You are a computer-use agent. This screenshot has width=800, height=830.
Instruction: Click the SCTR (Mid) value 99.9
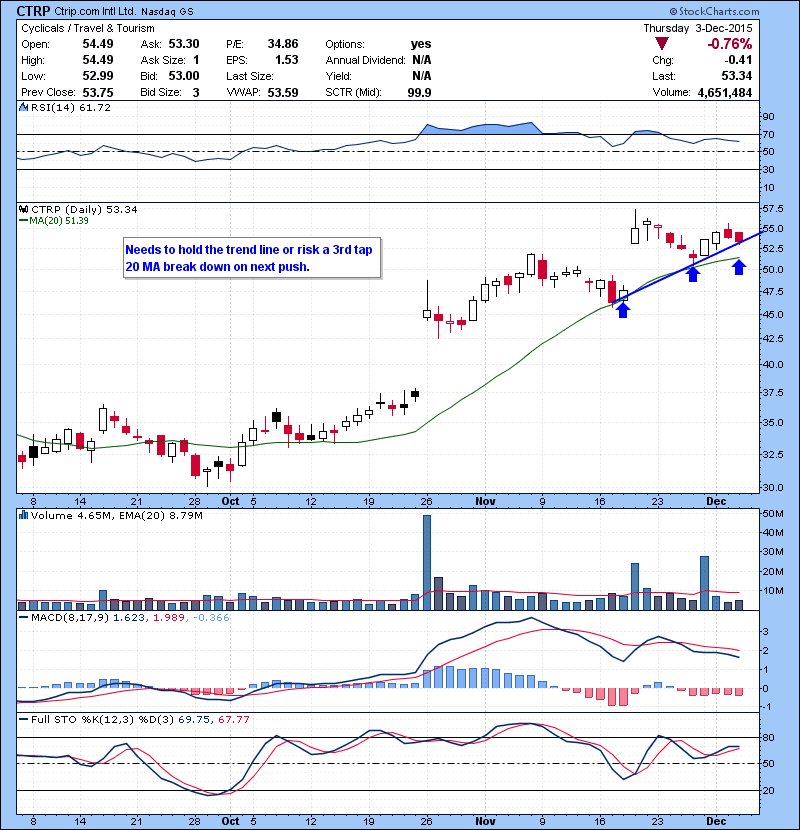point(419,92)
